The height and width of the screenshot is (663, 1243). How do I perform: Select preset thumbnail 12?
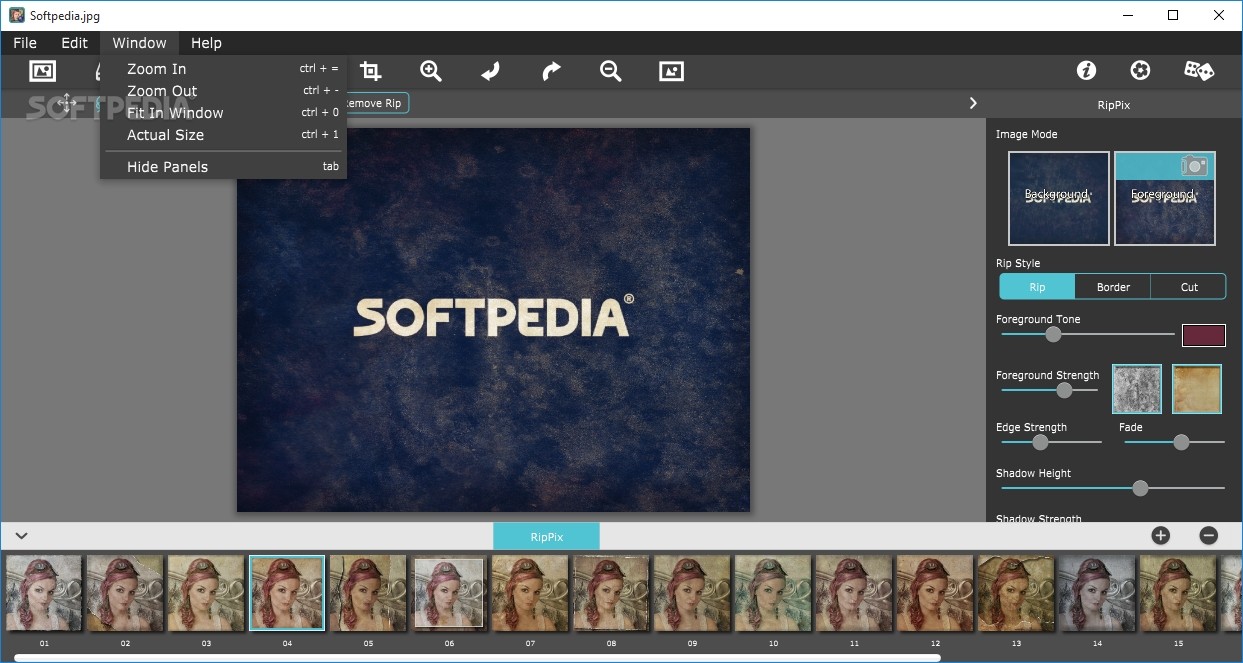[935, 593]
